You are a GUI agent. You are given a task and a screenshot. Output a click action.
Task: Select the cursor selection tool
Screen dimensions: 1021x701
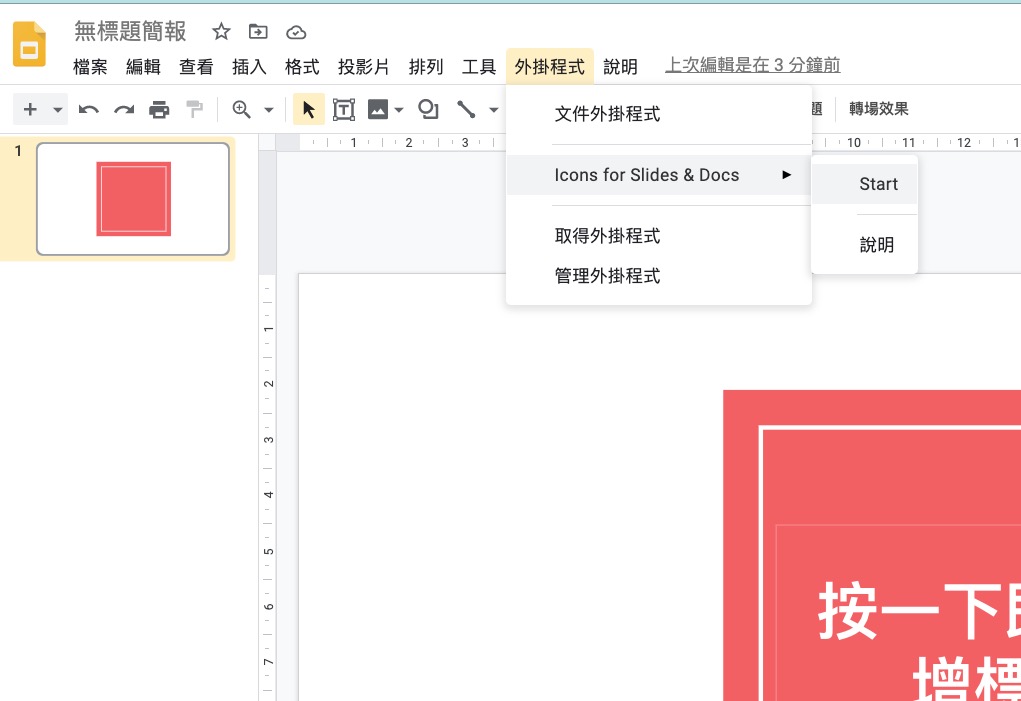(308, 110)
